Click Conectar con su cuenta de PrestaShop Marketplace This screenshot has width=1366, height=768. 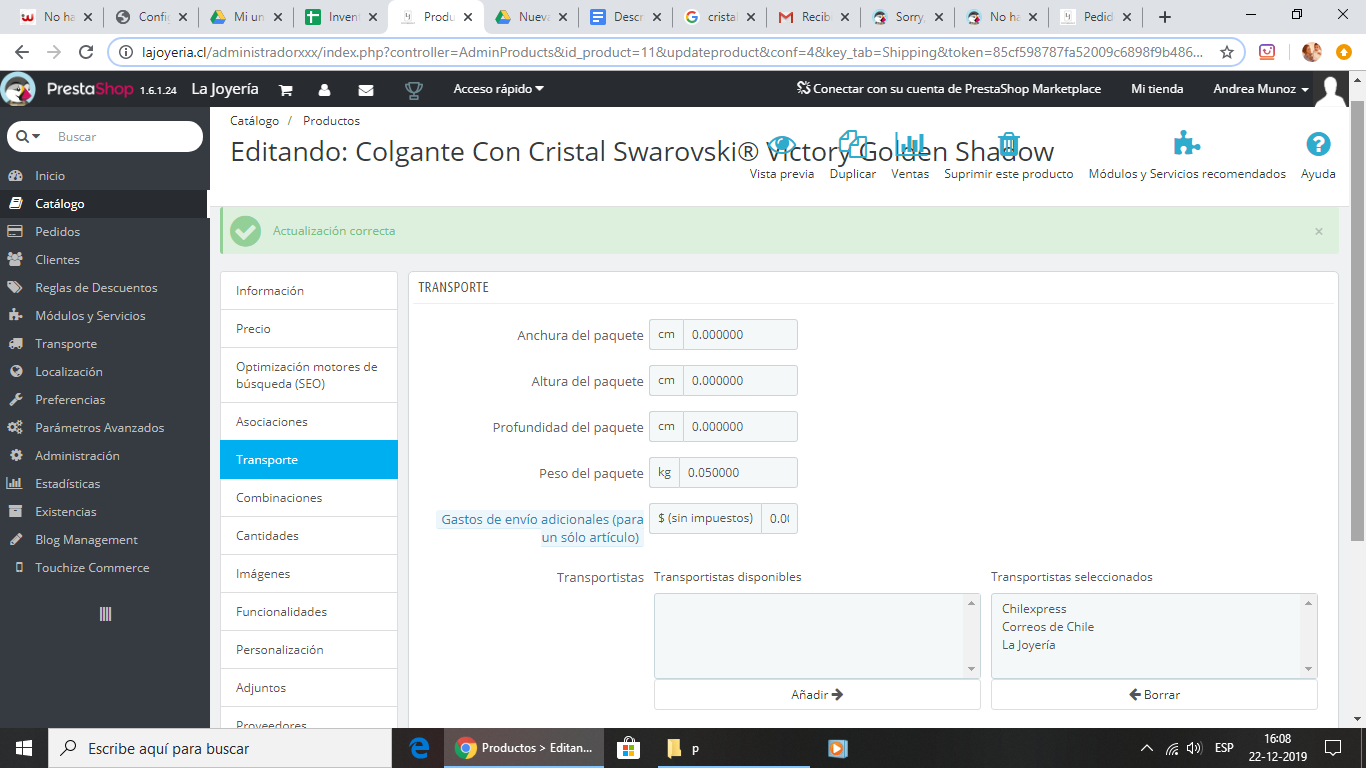948,89
